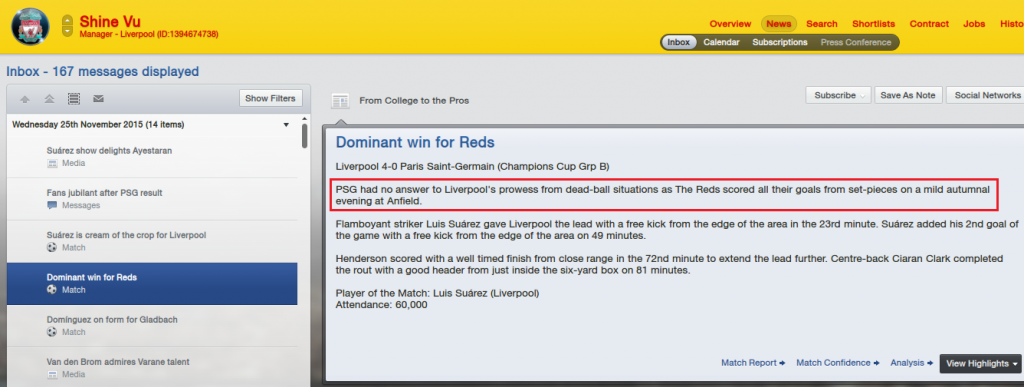Click speech bubble icon under Fans jubilant message

point(52,206)
